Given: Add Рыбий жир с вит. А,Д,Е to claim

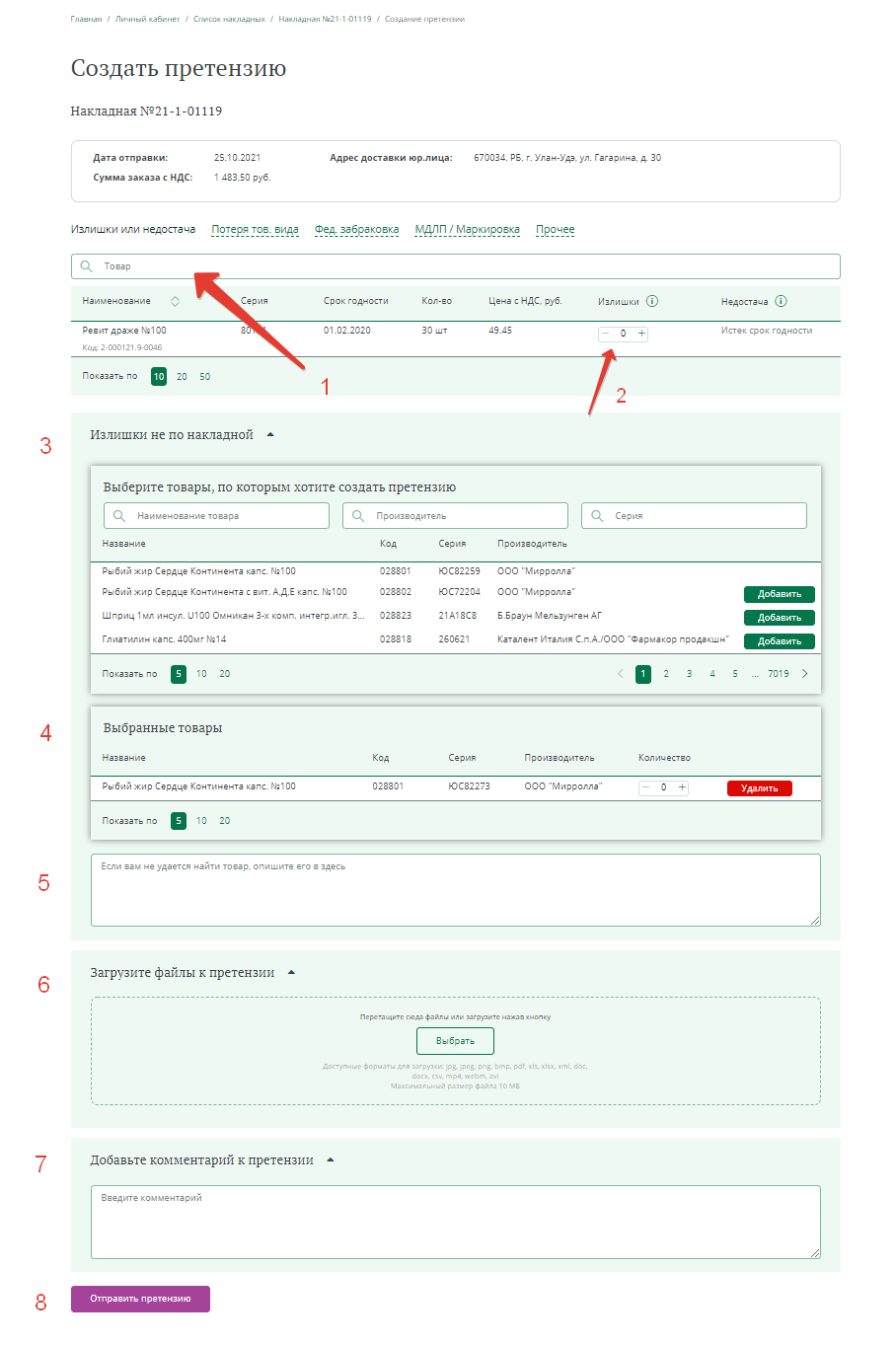Looking at the screenshot, I should [779, 594].
